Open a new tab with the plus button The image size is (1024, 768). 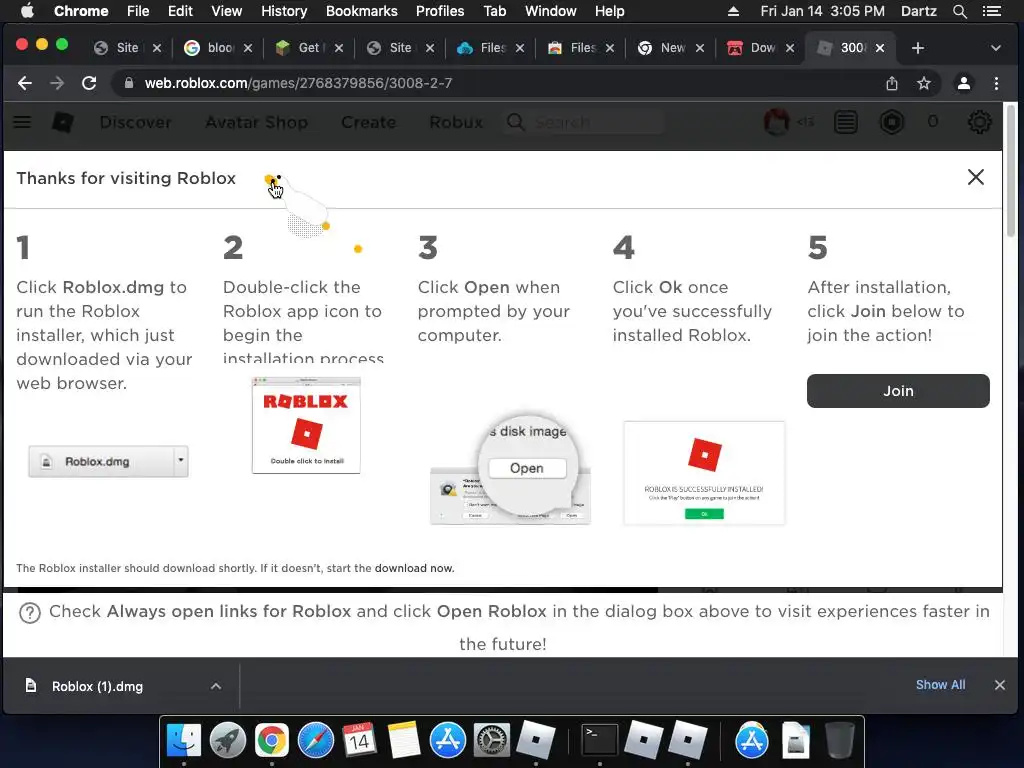(x=918, y=48)
